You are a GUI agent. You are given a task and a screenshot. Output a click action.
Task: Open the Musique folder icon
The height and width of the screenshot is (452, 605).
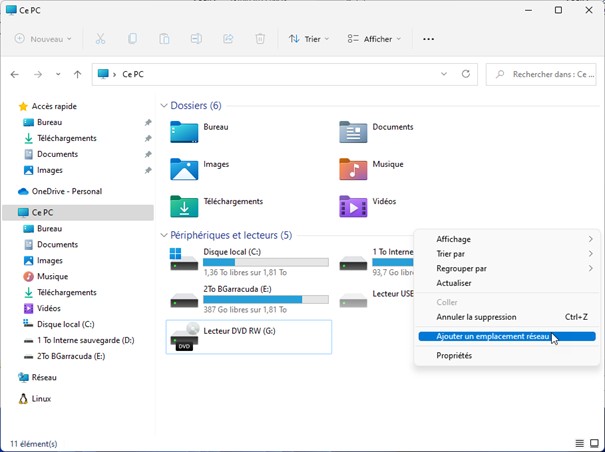pos(353,168)
